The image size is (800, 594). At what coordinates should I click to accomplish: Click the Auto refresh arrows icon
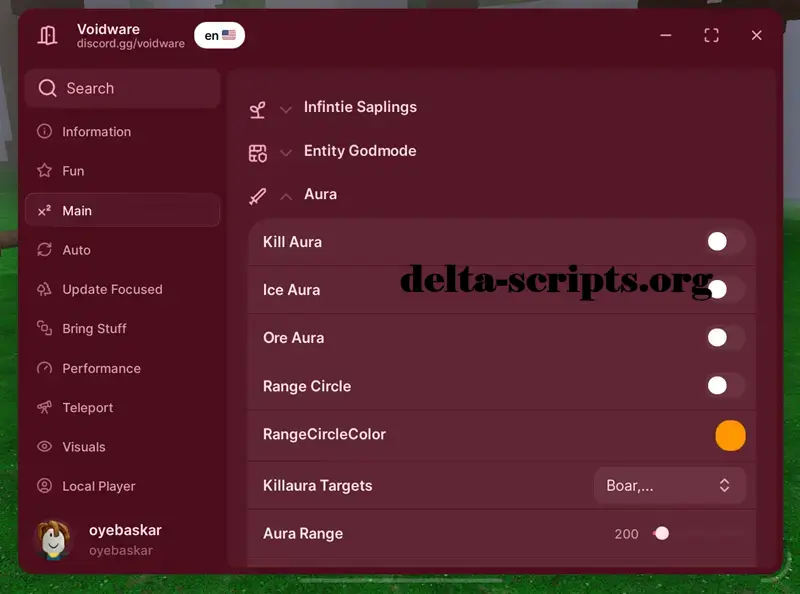pos(44,250)
